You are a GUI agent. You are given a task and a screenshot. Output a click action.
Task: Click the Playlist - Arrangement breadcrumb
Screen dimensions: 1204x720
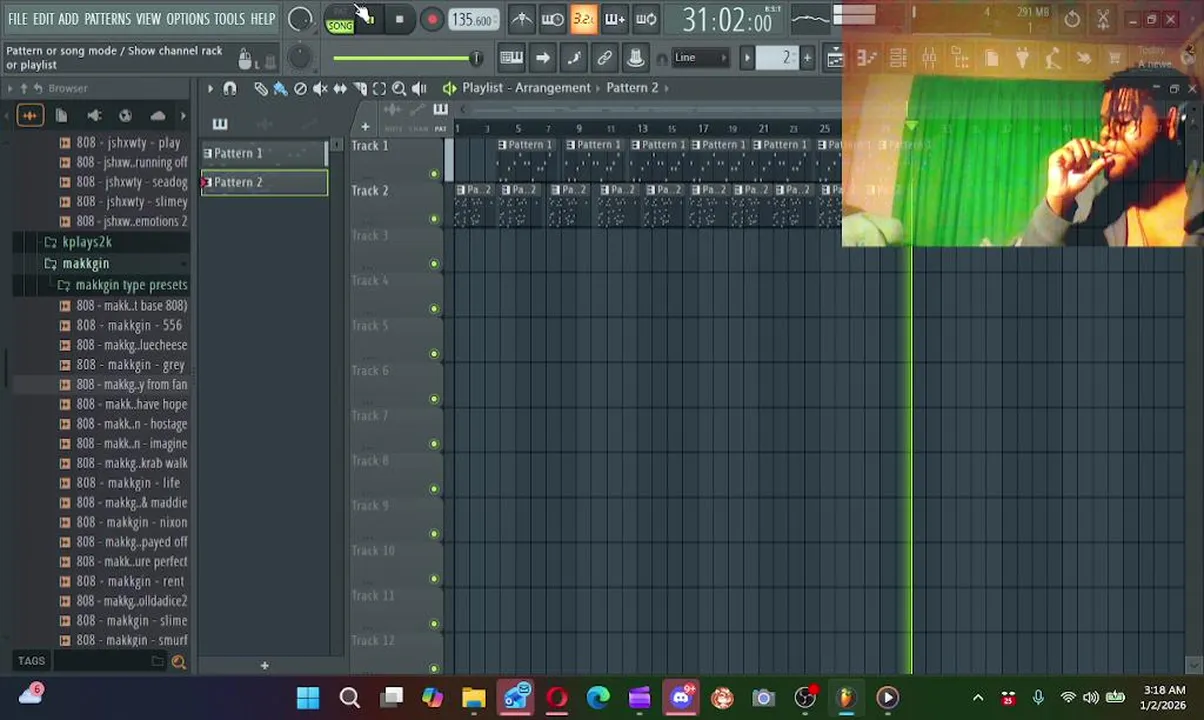point(526,88)
